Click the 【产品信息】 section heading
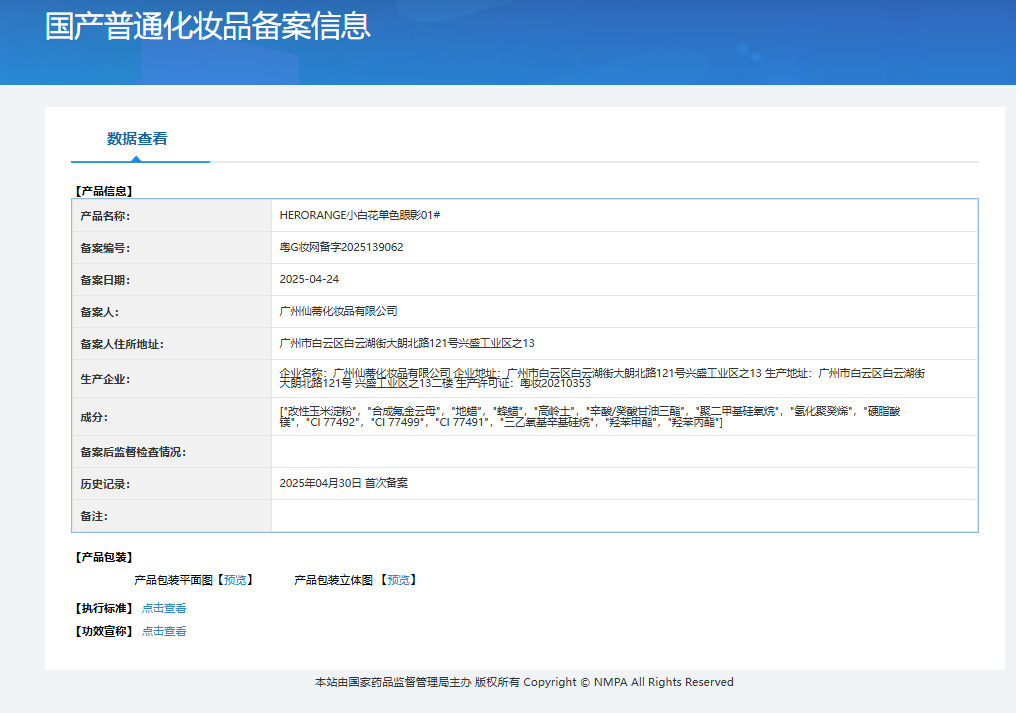The width and height of the screenshot is (1016, 713). 104,191
